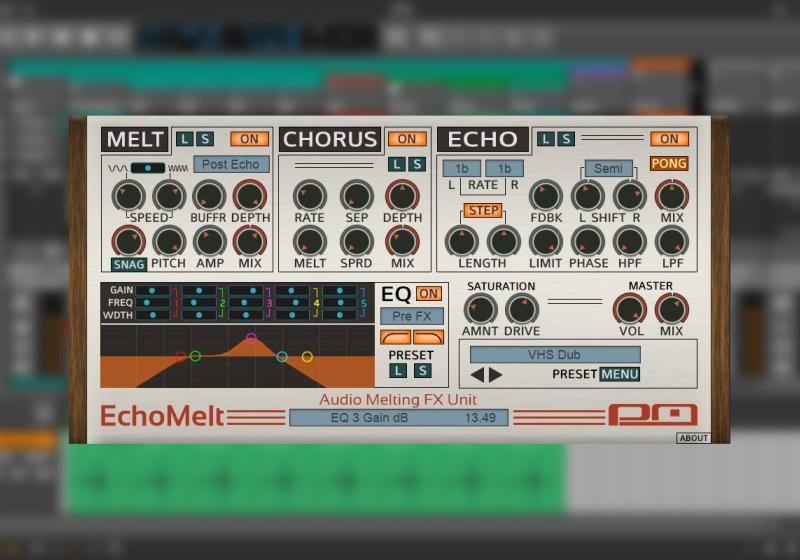
Task: Toggle the EQ ON button
Action: pos(429,294)
